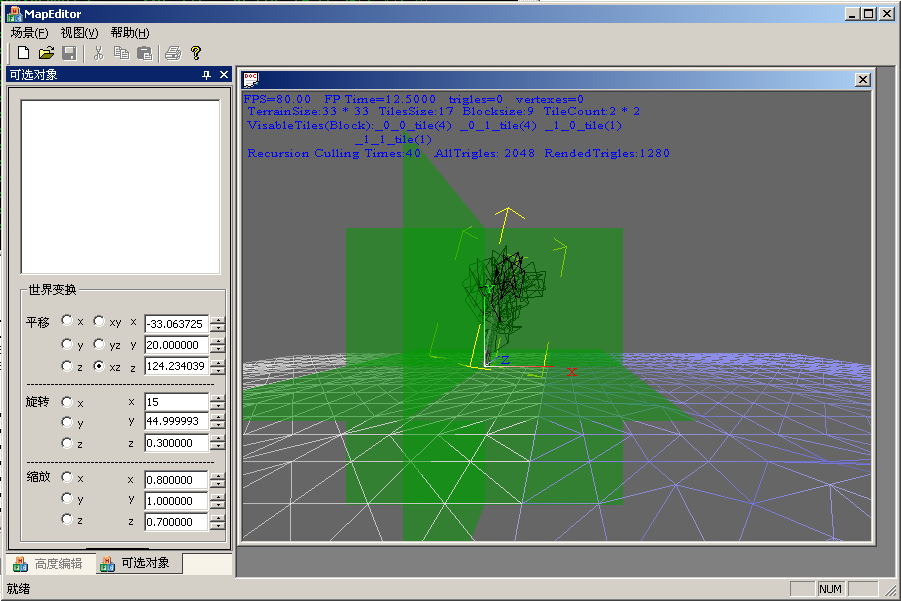Select 旋转 y axis radio button

coord(67,422)
